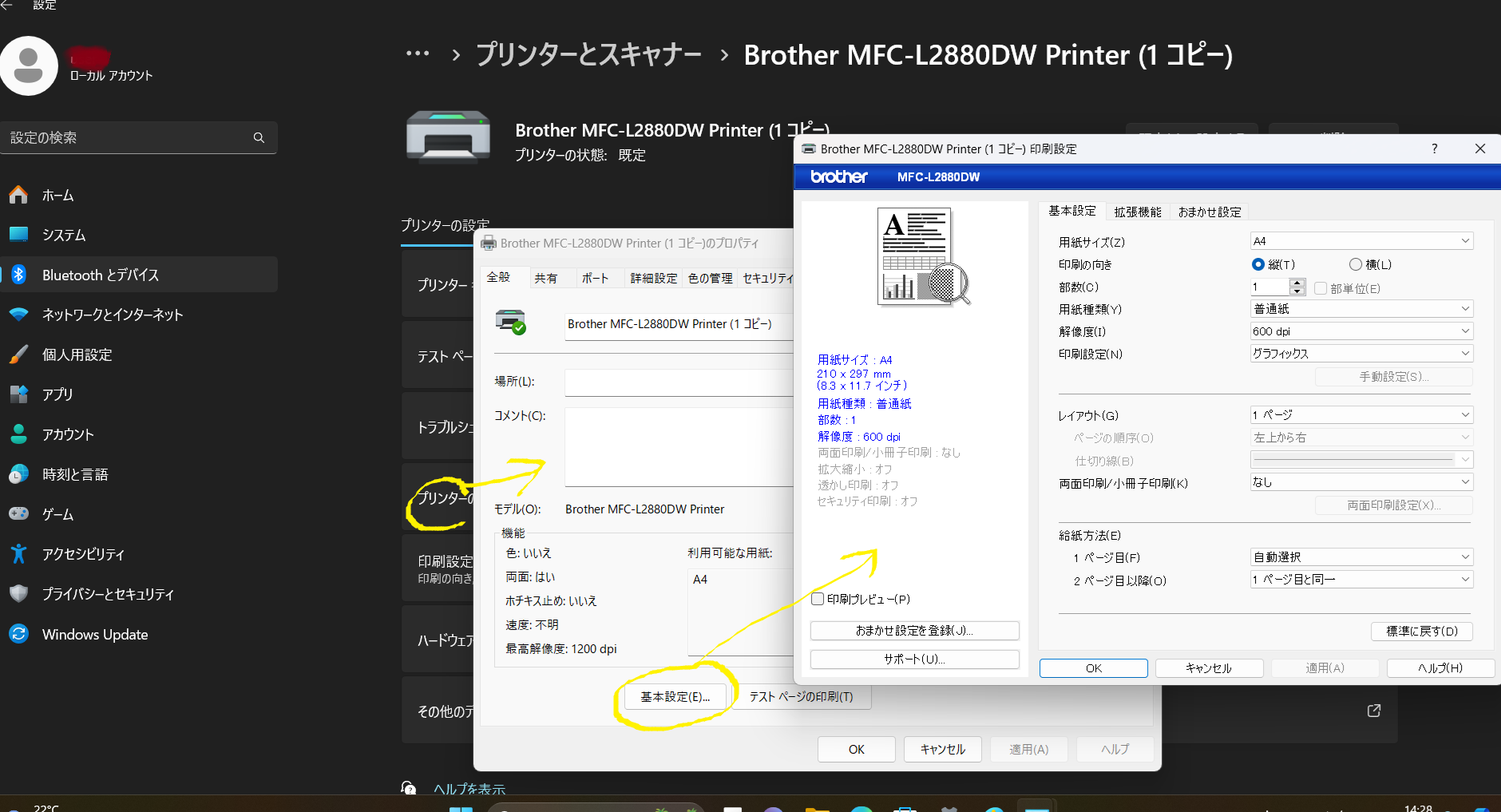Click the 場所(L) text field
Image resolution: width=1501 pixels, height=812 pixels.
tap(679, 382)
